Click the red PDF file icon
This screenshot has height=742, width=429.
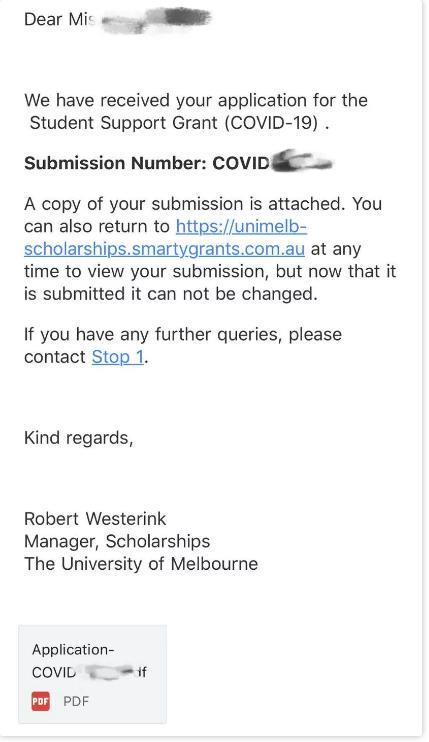(41, 701)
